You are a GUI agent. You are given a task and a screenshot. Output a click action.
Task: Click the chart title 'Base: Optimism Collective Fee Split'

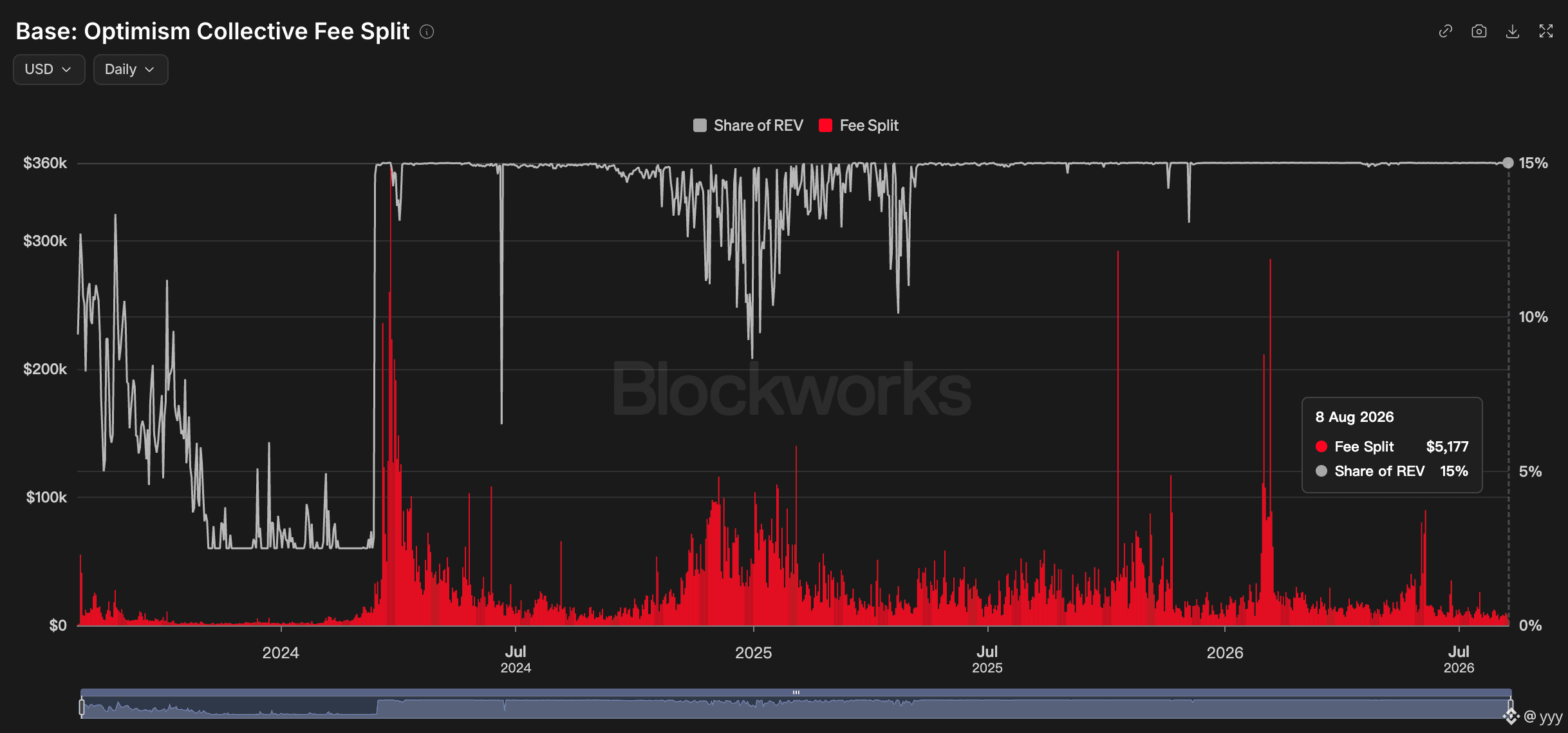[212, 32]
